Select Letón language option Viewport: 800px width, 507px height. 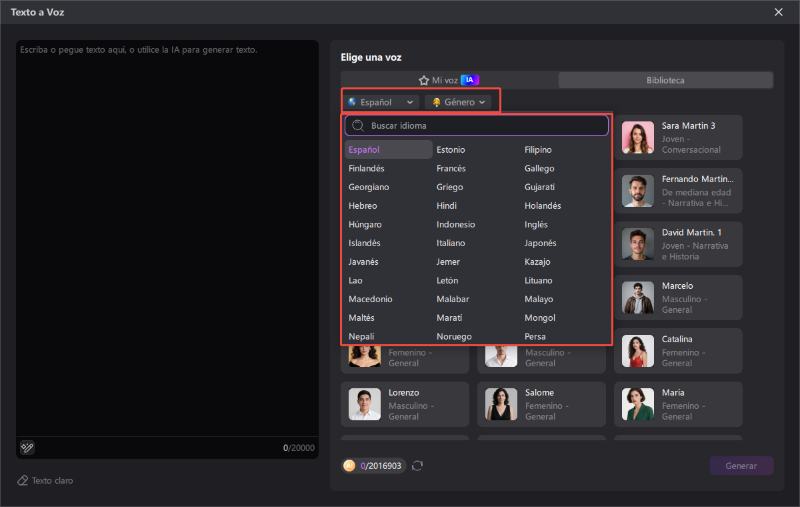[447, 281]
